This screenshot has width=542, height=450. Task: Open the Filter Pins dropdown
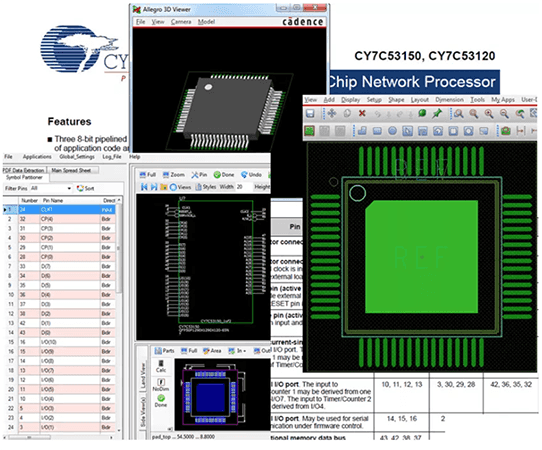click(69, 188)
